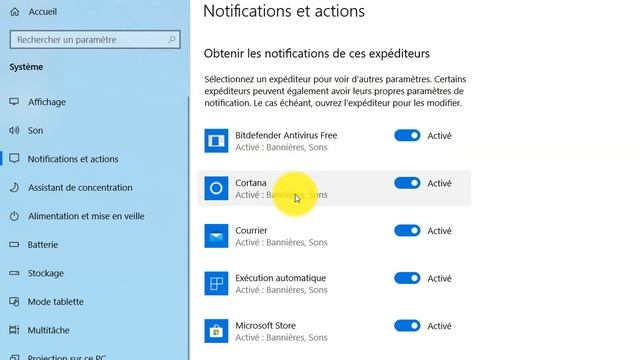
Task: Click the search magnifier icon
Action: 172,40
